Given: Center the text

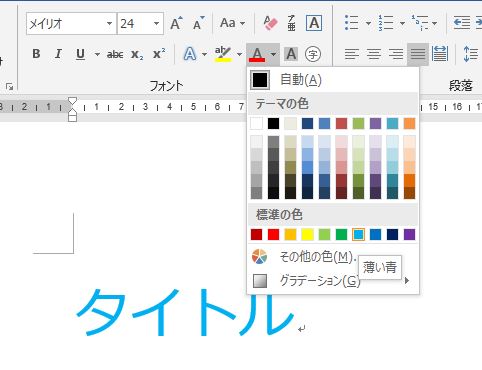Looking at the screenshot, I should pyautogui.click(x=374, y=54).
